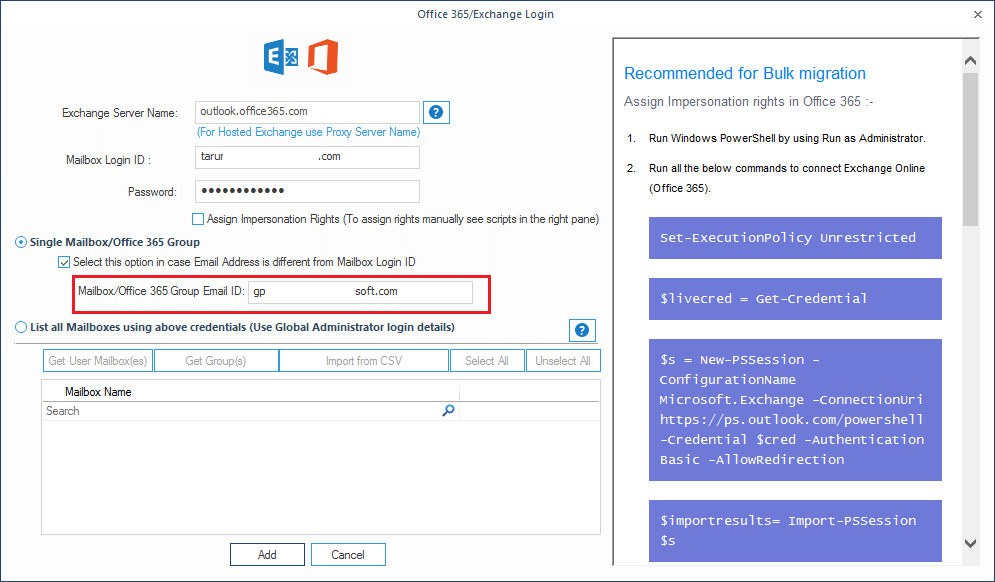Click the Mailbox Login ID field
This screenshot has width=995, height=582.
tap(307, 157)
